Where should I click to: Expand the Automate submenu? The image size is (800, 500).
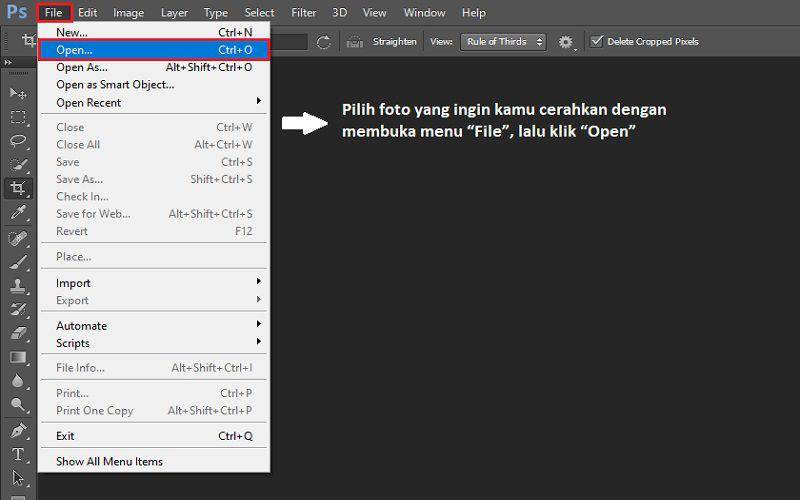pyautogui.click(x=153, y=326)
